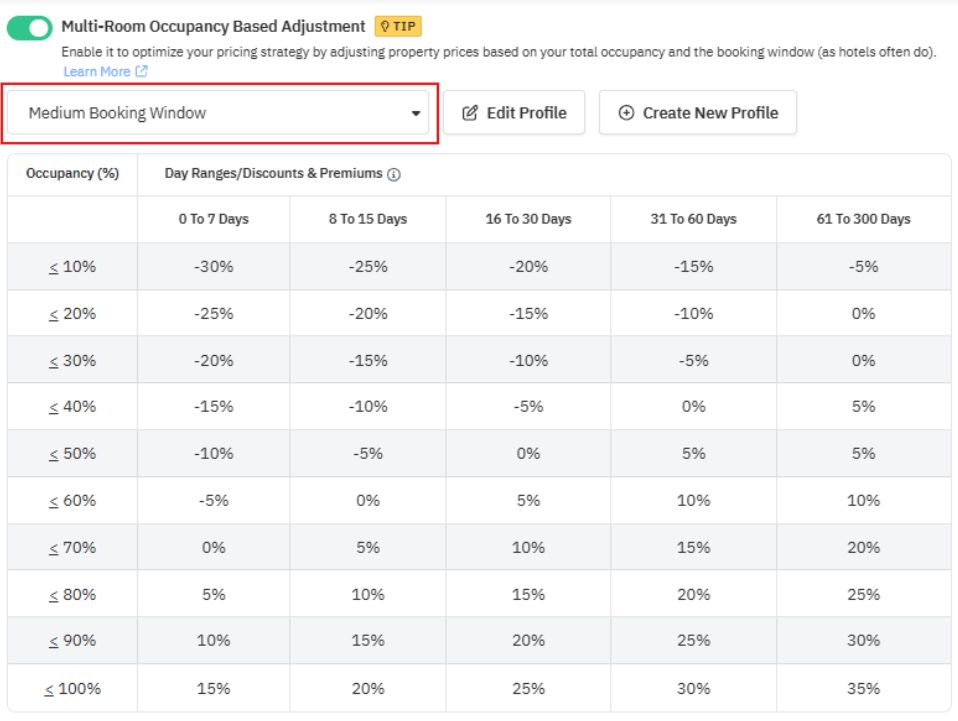
Task: Select the 16 To 30 Days column header
Action: click(x=528, y=219)
